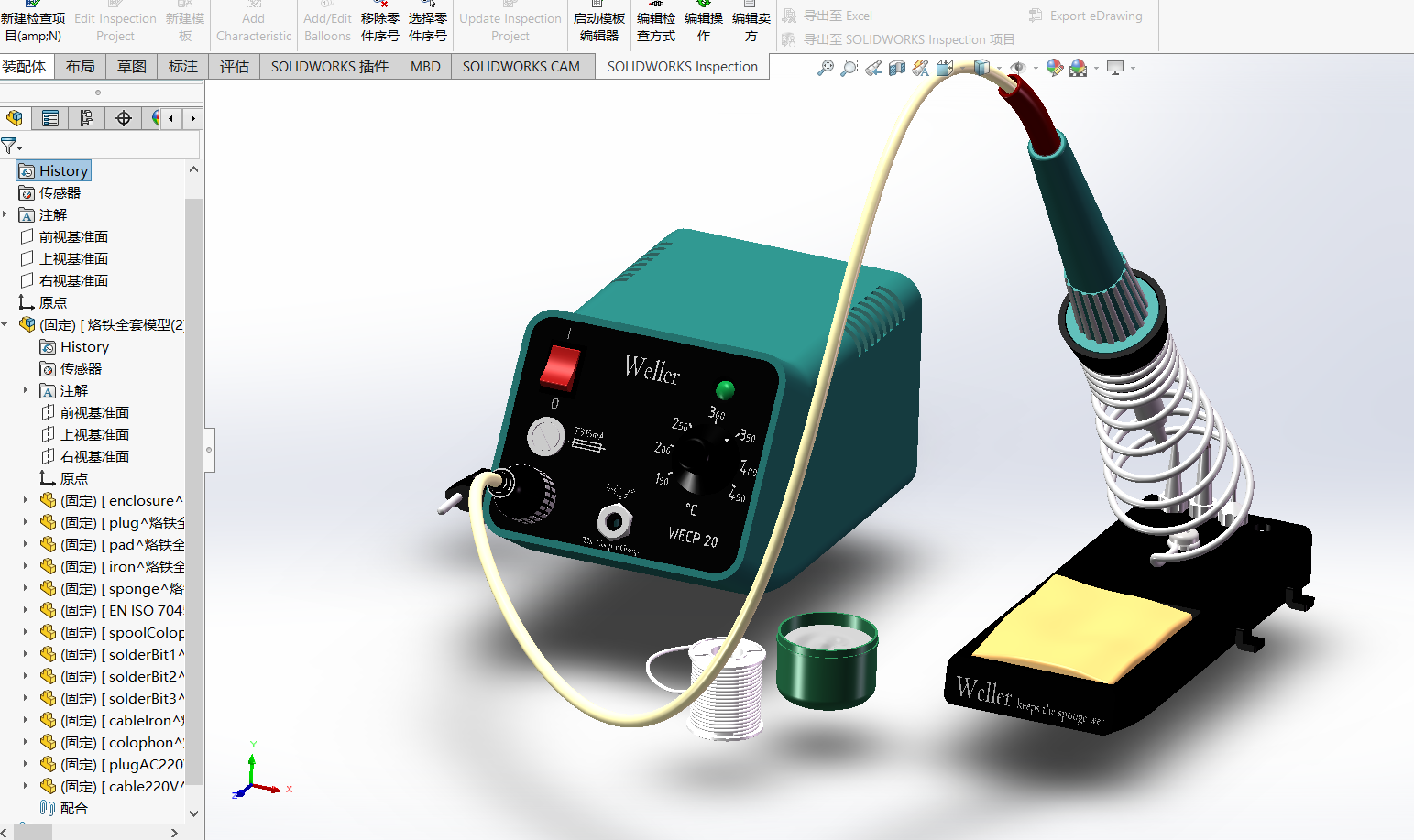Click the View Orientation cube icon
This screenshot has height=840, width=1414.
[x=945, y=68]
